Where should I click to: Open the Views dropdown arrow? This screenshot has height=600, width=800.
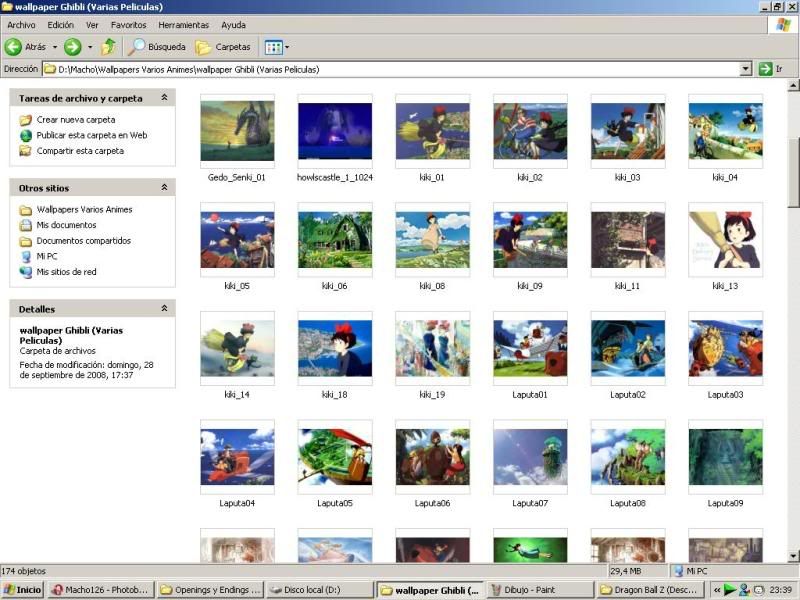[x=287, y=47]
